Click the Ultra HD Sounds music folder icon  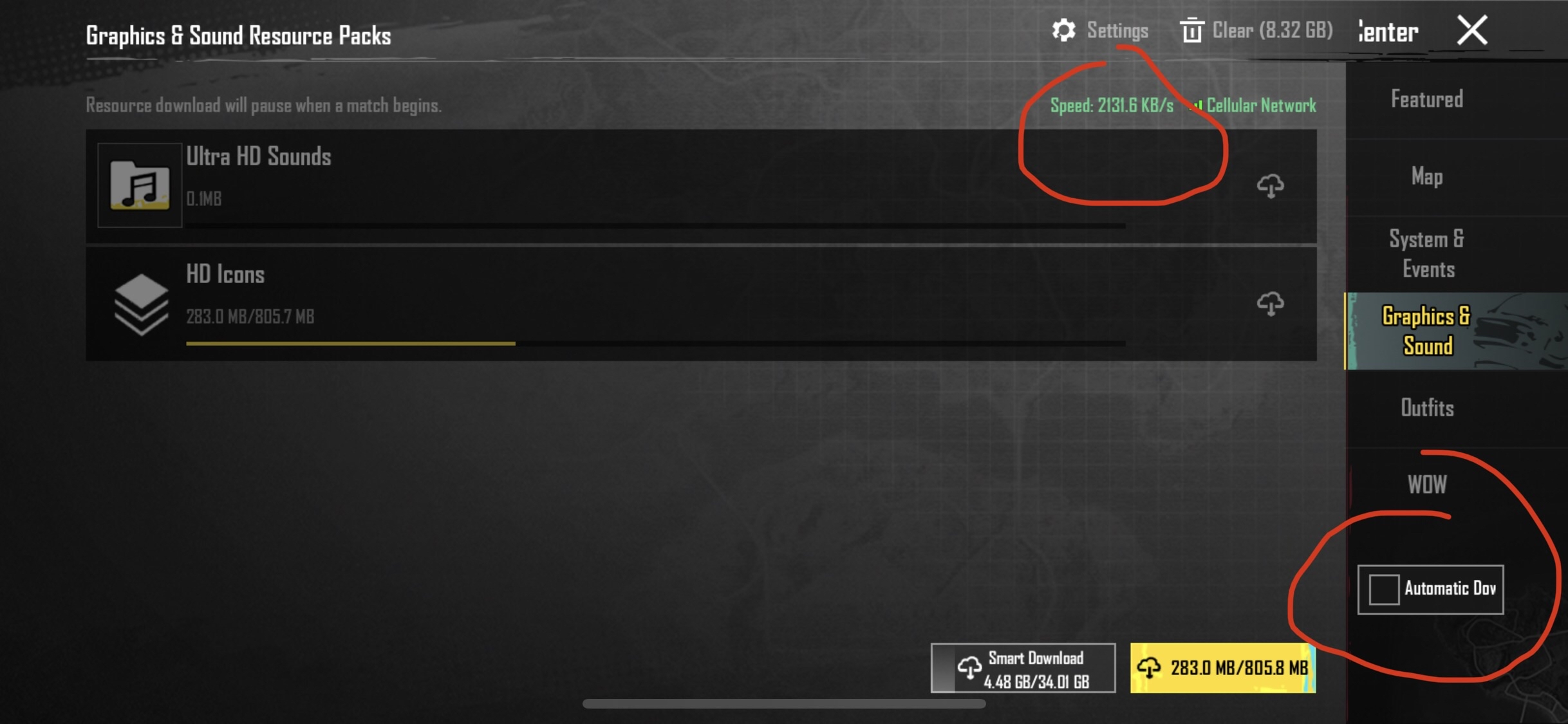(x=140, y=185)
